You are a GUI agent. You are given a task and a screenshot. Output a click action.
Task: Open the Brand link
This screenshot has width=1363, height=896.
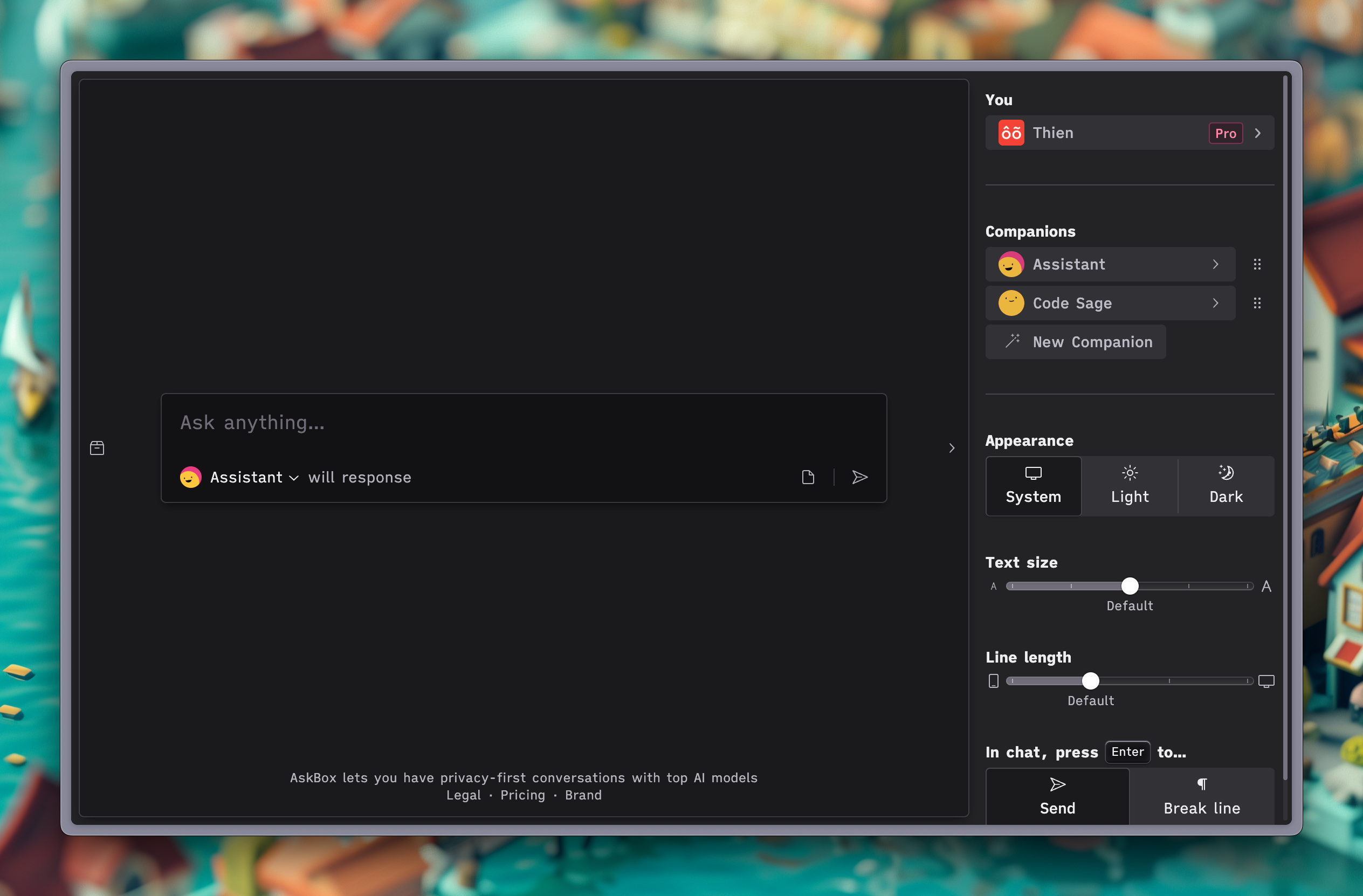tap(583, 795)
